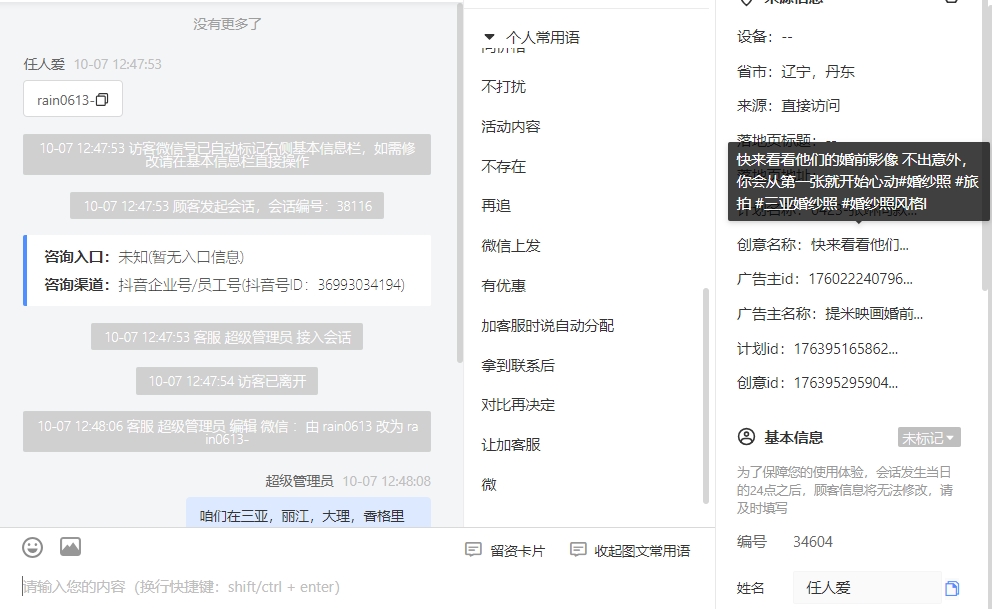This screenshot has height=609, width=992.
Task: Select the quick phrase 活动内容
Action: pyautogui.click(x=511, y=126)
